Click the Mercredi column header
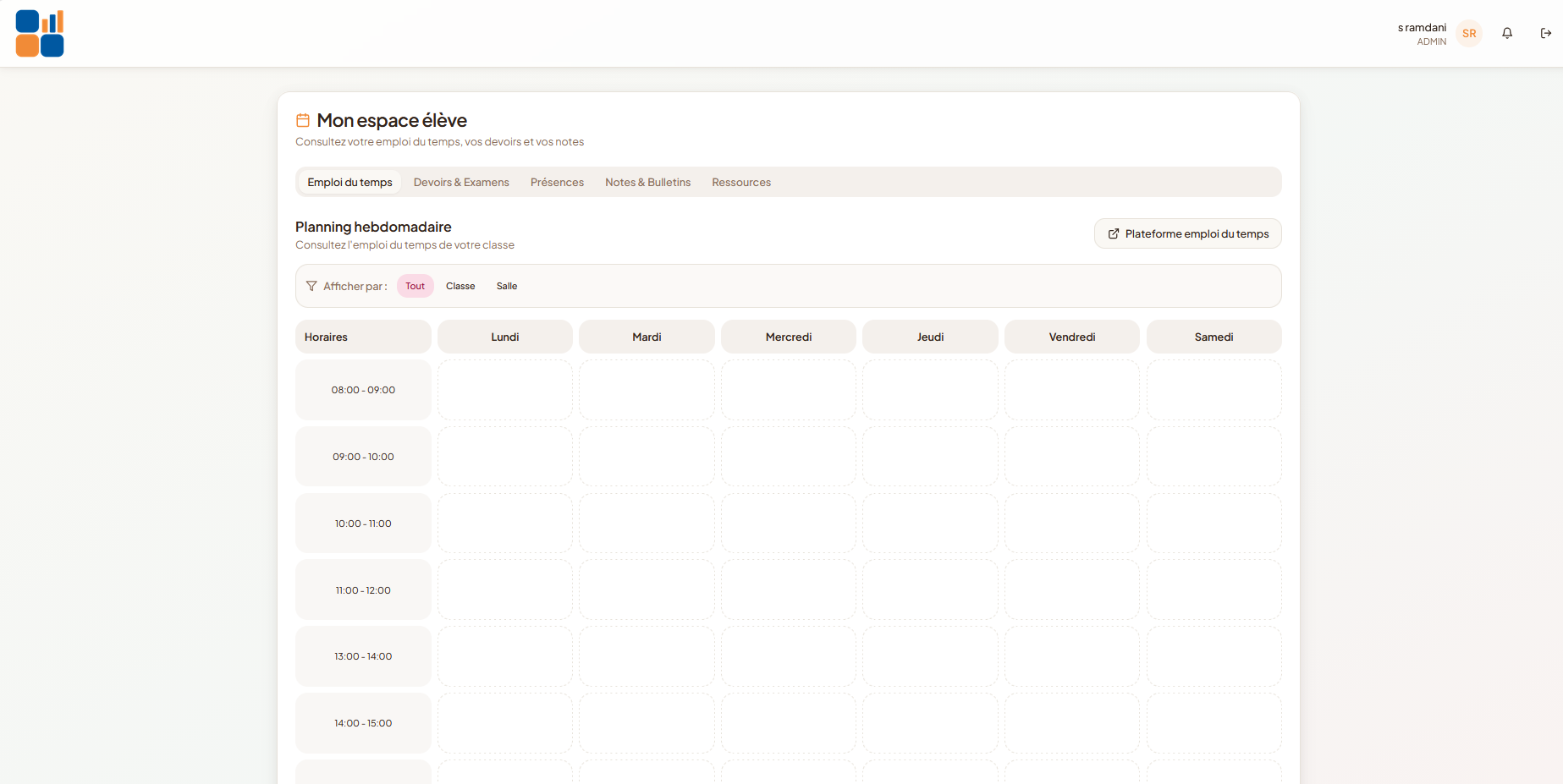The width and height of the screenshot is (1563, 784). click(x=789, y=337)
